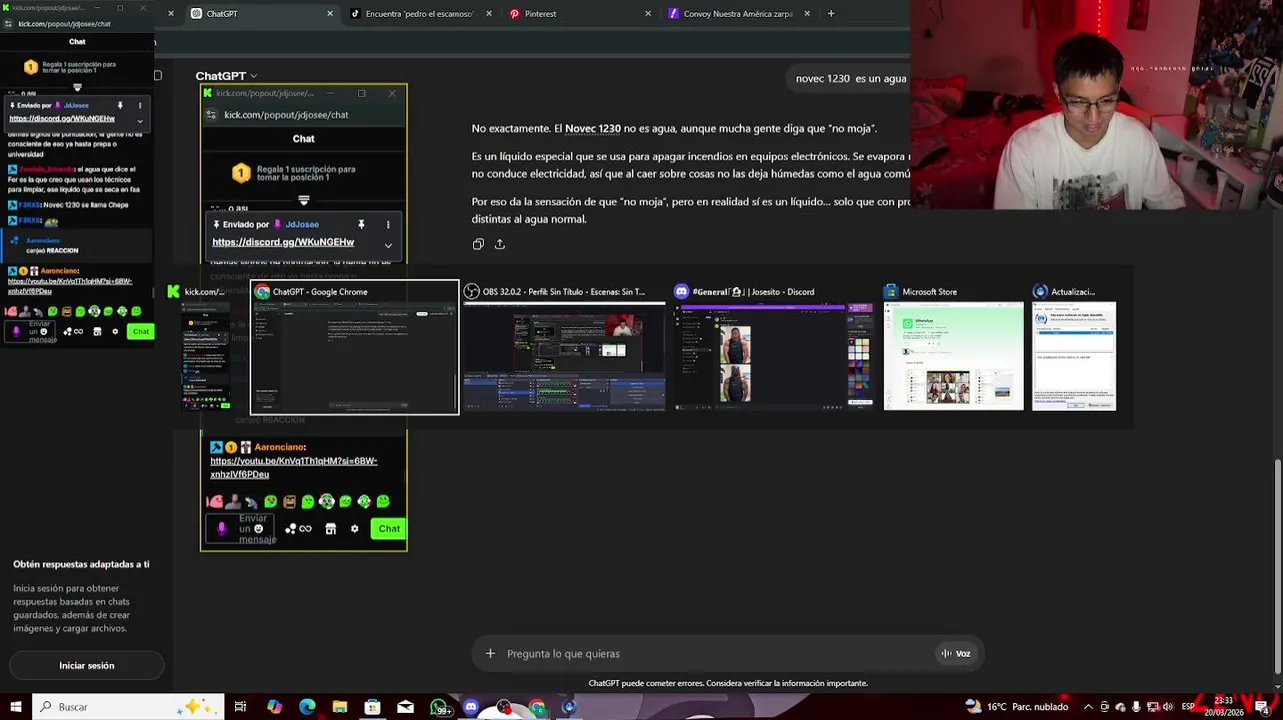Toggle pin icon in small top-left Kick chat
The image size is (1283, 720).
click(120, 105)
